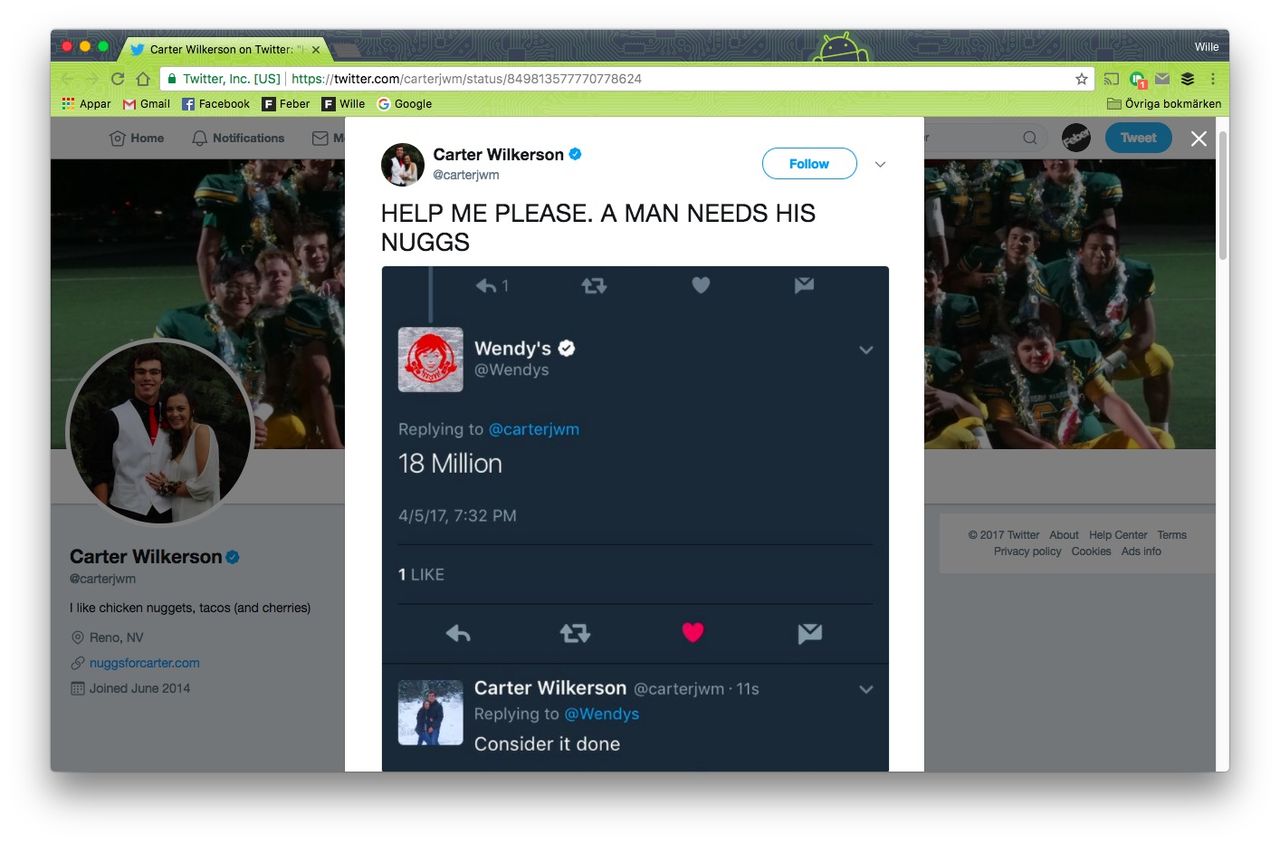This screenshot has height=844, width=1280.
Task: Reload the page with the refresh icon
Action: coord(118,79)
